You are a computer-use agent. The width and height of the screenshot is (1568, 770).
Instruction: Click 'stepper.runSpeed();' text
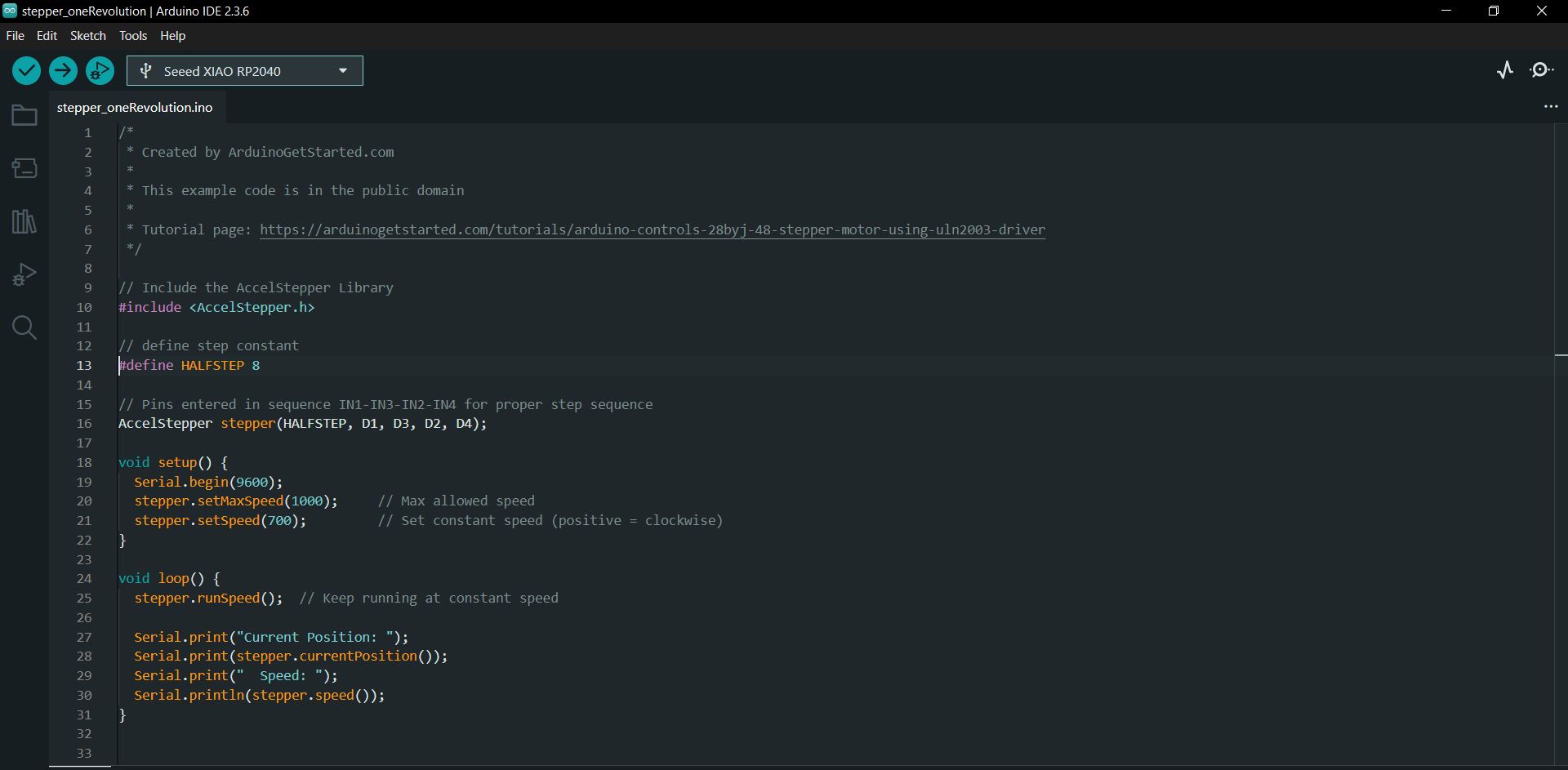point(208,598)
